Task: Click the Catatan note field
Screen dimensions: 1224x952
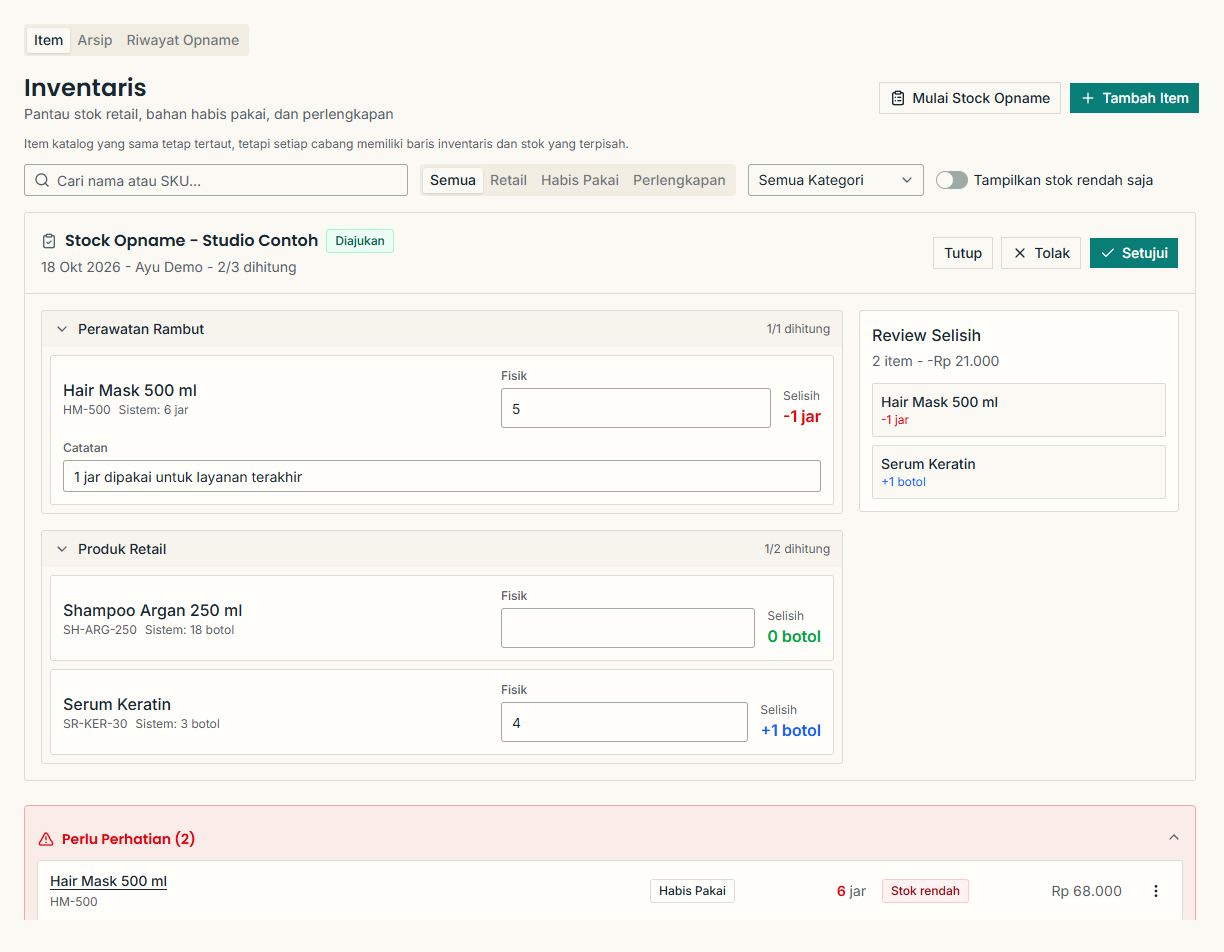Action: [442, 476]
